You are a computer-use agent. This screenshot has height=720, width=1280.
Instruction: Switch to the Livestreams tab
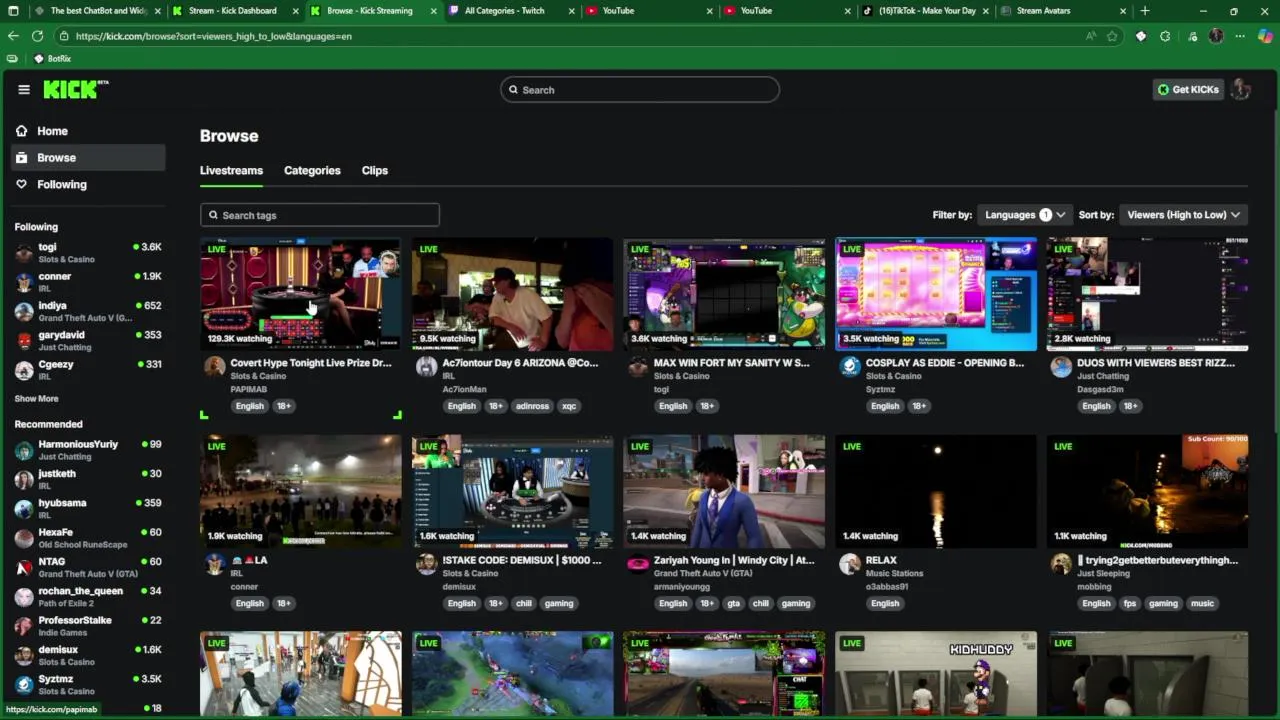231,170
